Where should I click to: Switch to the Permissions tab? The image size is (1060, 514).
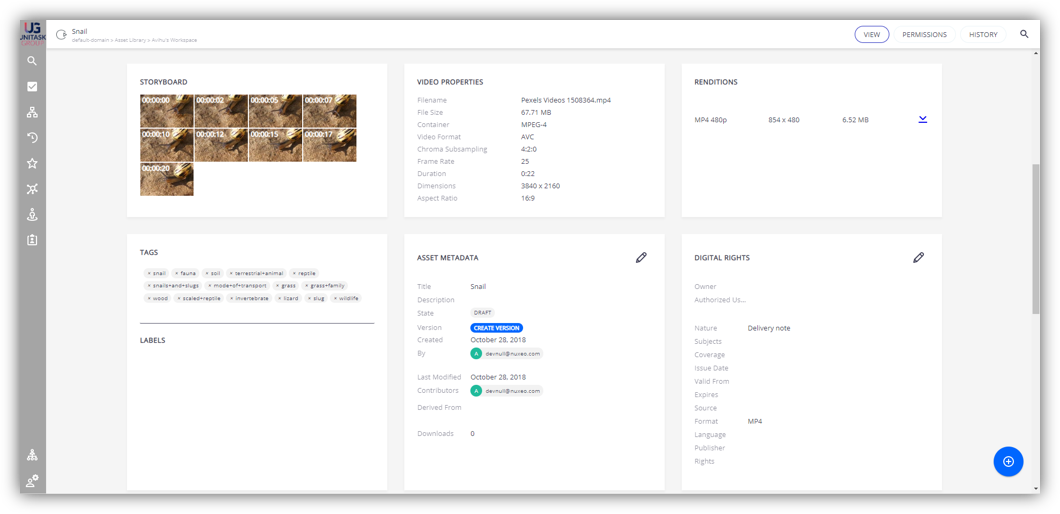[924, 34]
